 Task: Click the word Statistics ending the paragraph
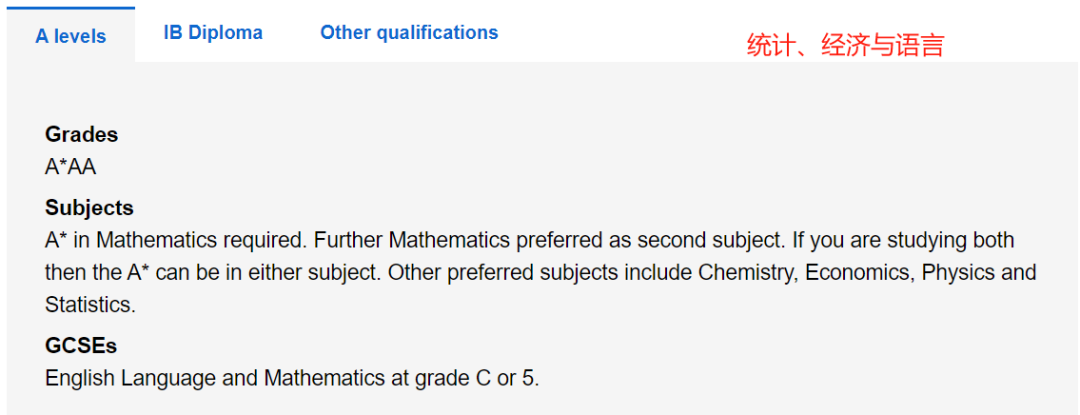90,305
